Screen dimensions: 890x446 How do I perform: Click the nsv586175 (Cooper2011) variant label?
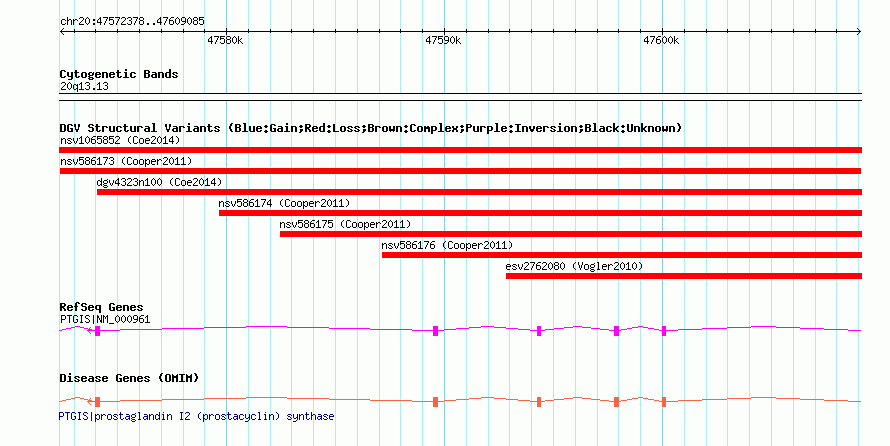tap(345, 224)
